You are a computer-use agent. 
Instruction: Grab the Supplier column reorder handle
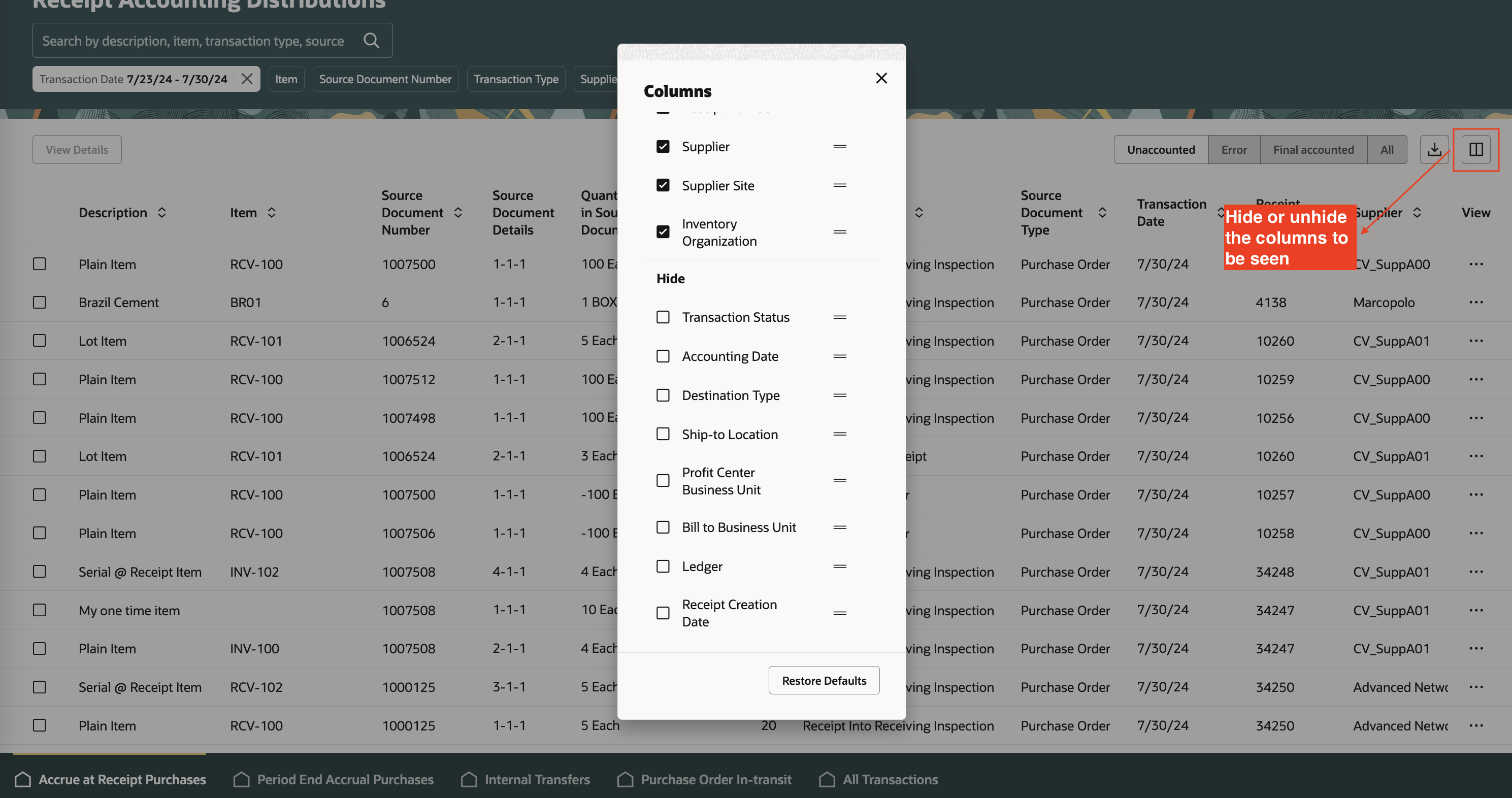pos(840,147)
